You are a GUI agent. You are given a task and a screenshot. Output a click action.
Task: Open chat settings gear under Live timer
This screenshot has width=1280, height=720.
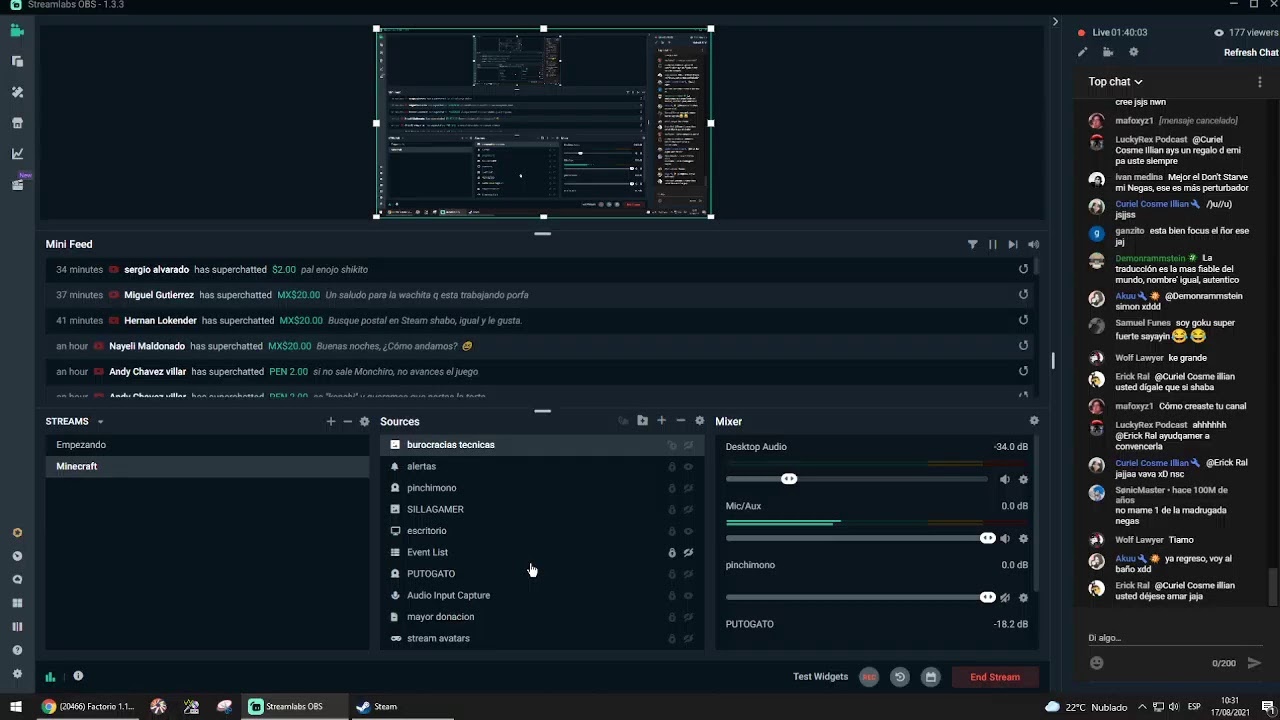pyautogui.click(x=1133, y=52)
